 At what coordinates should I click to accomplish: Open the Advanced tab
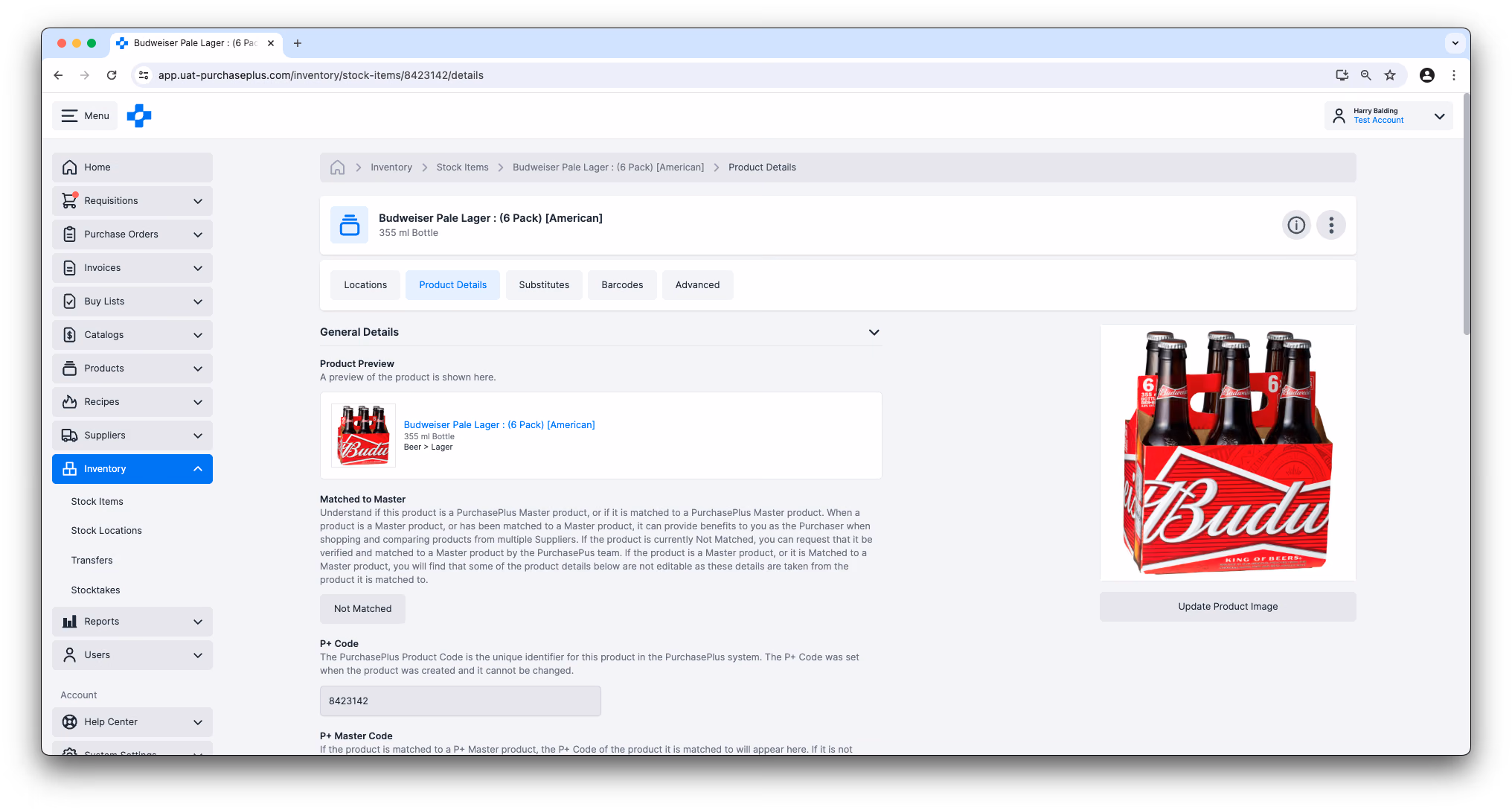pyautogui.click(x=697, y=285)
